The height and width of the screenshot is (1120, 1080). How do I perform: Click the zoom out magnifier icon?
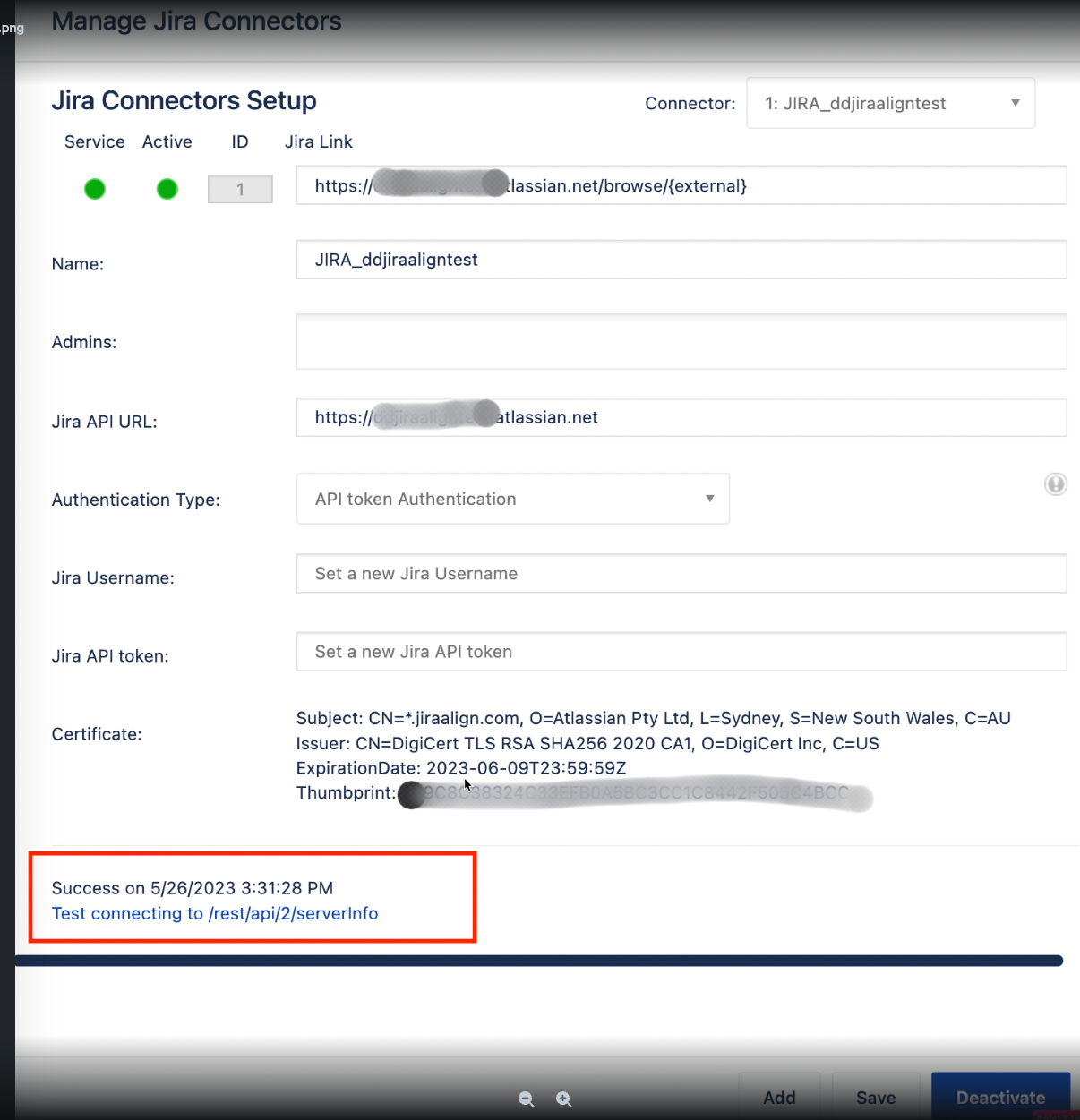(527, 1099)
